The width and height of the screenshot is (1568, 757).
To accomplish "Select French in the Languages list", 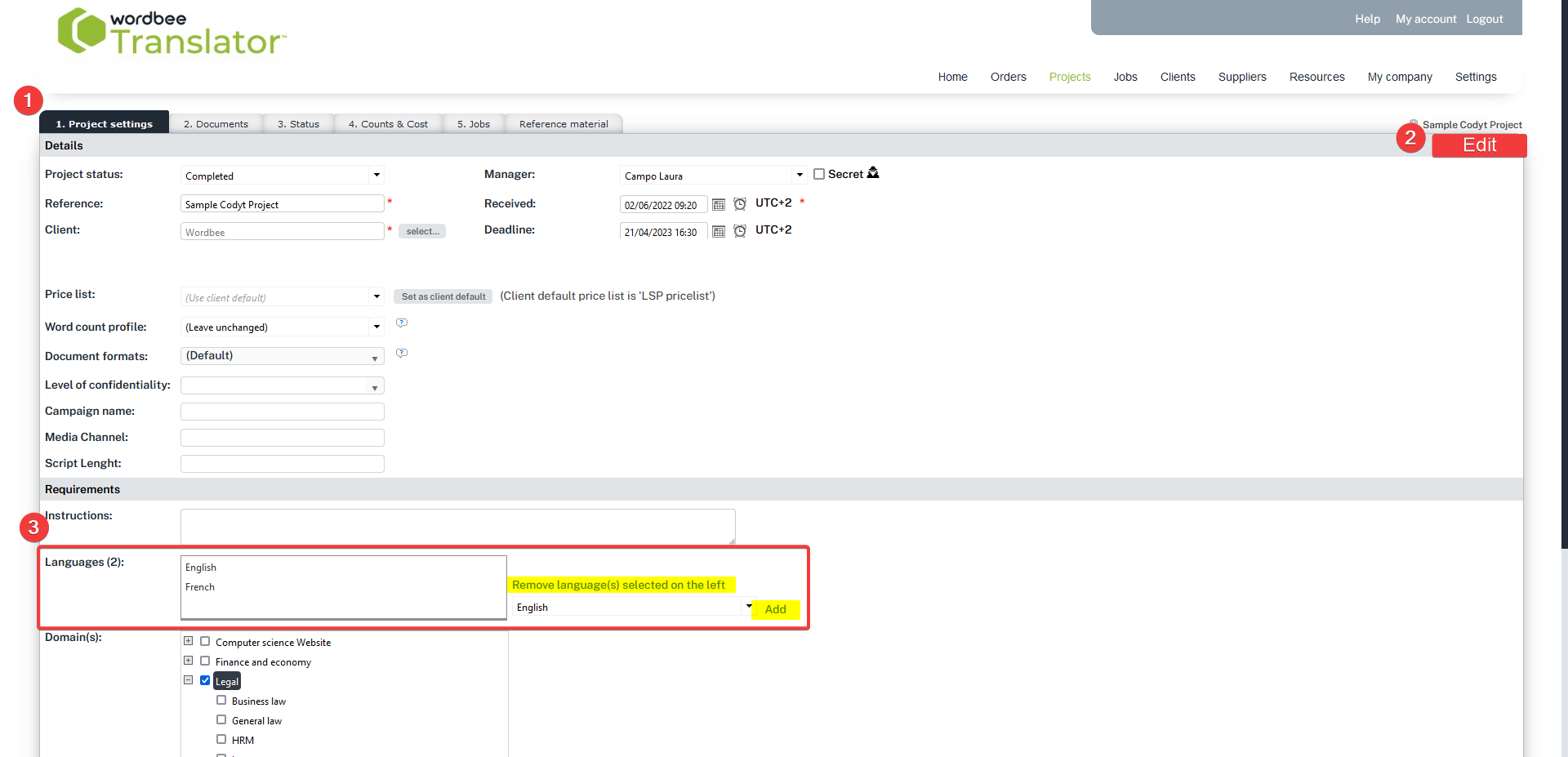I will [x=200, y=587].
